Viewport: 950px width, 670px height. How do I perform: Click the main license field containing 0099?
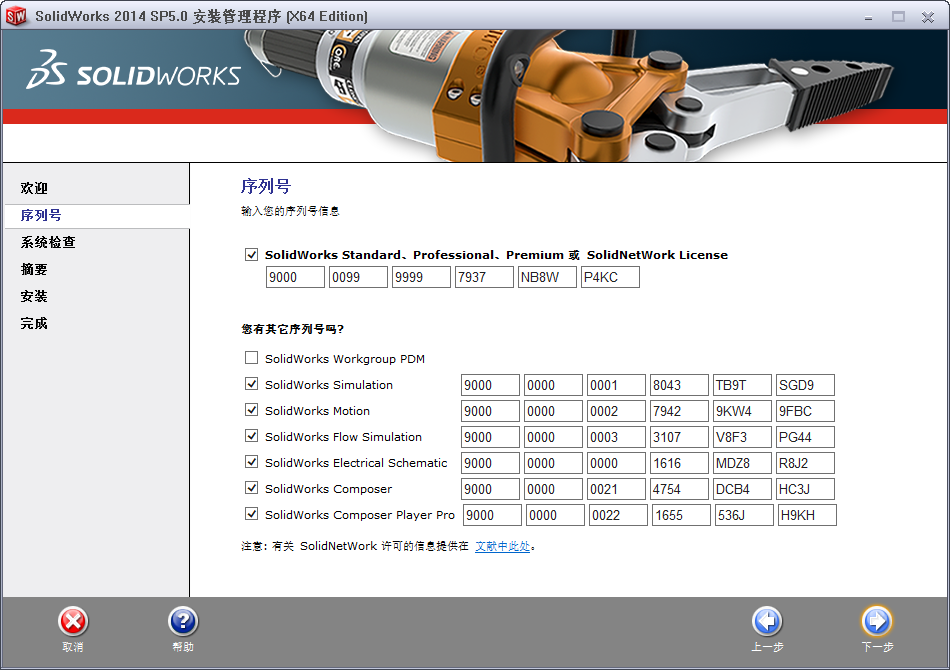point(358,277)
